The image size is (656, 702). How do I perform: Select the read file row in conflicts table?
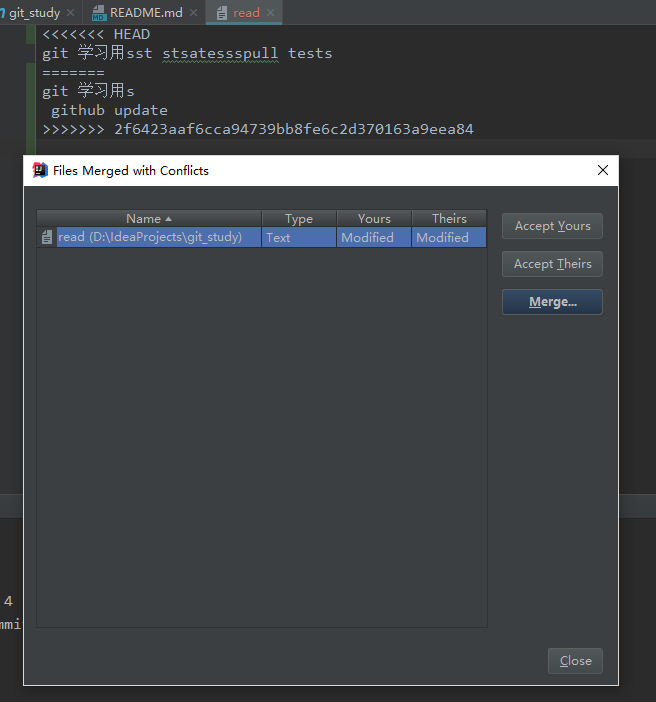click(262, 237)
